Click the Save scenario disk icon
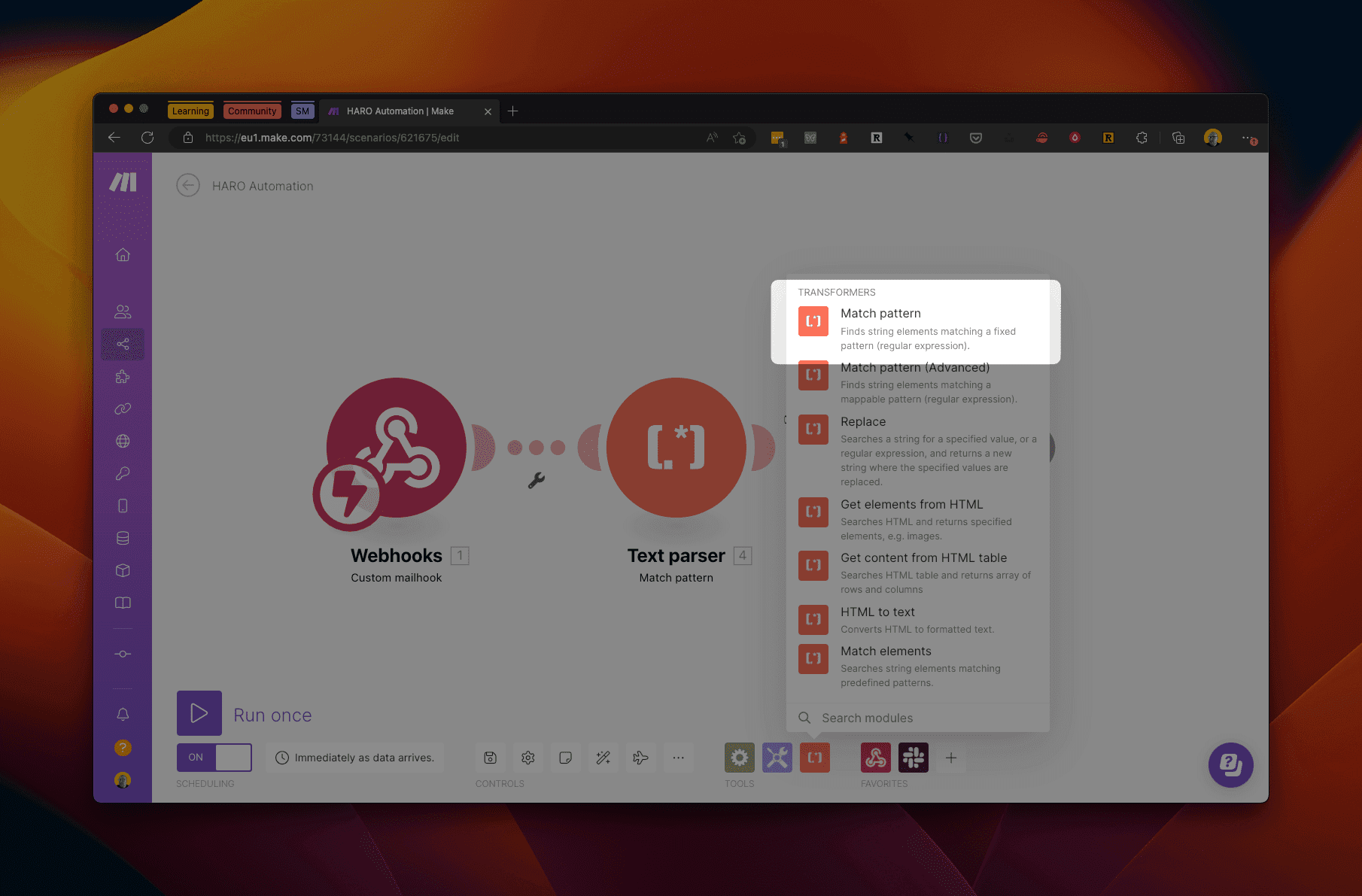 click(x=491, y=758)
